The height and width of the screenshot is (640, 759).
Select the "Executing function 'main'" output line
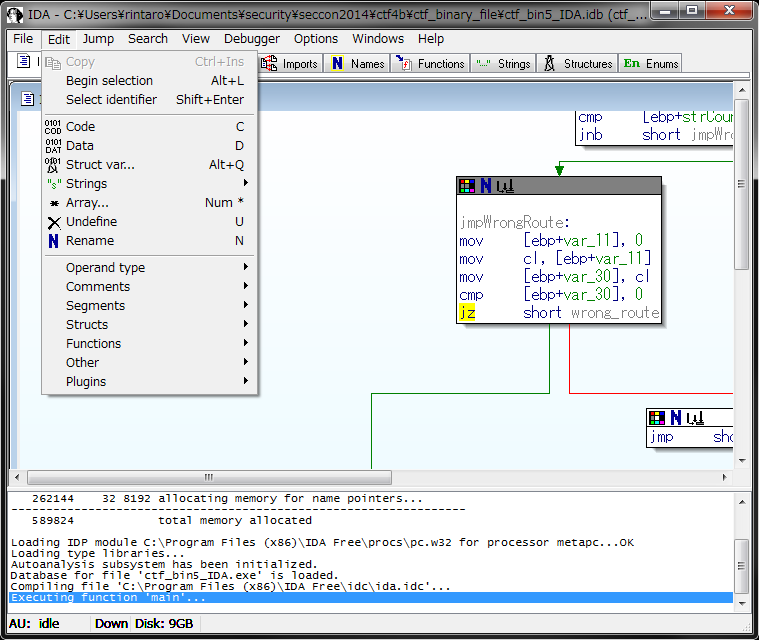tap(371, 597)
